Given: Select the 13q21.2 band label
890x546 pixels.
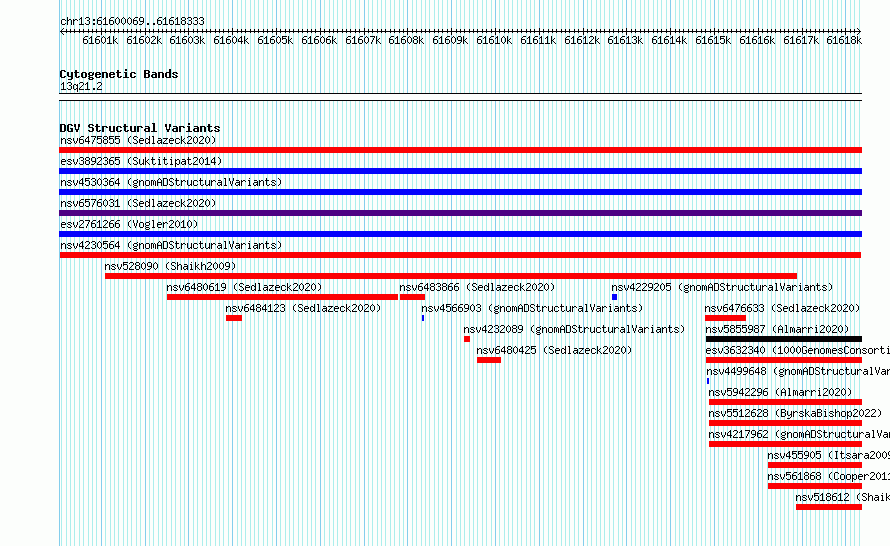Looking at the screenshot, I should tap(81, 86).
